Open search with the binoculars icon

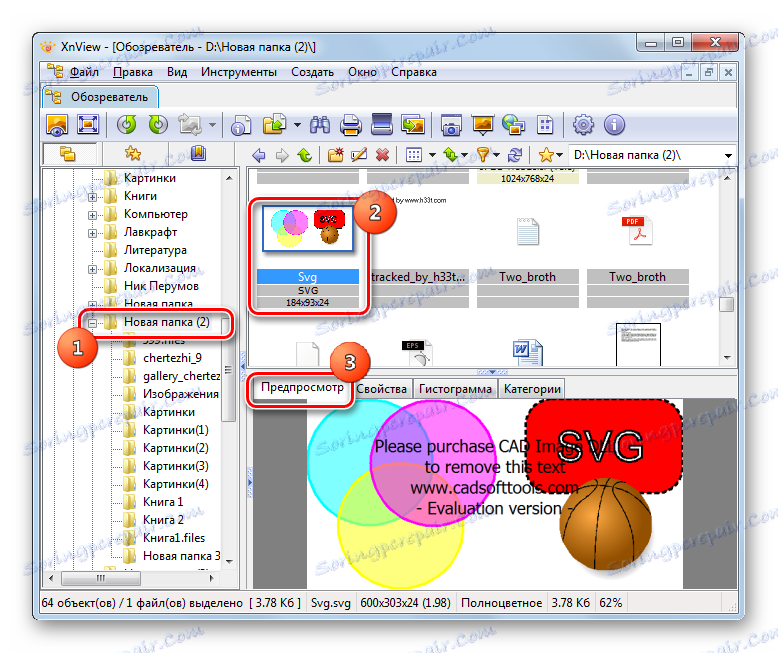coord(320,125)
